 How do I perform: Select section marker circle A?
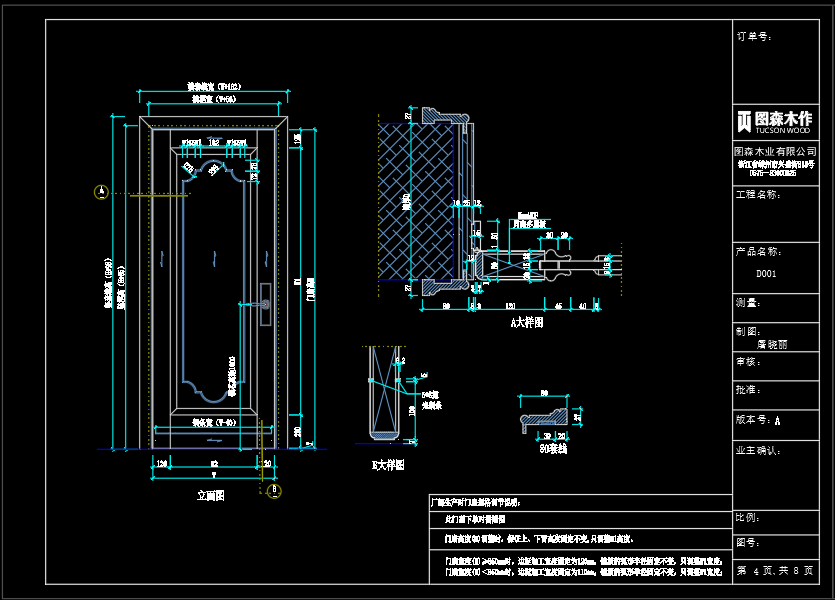pyautogui.click(x=100, y=192)
